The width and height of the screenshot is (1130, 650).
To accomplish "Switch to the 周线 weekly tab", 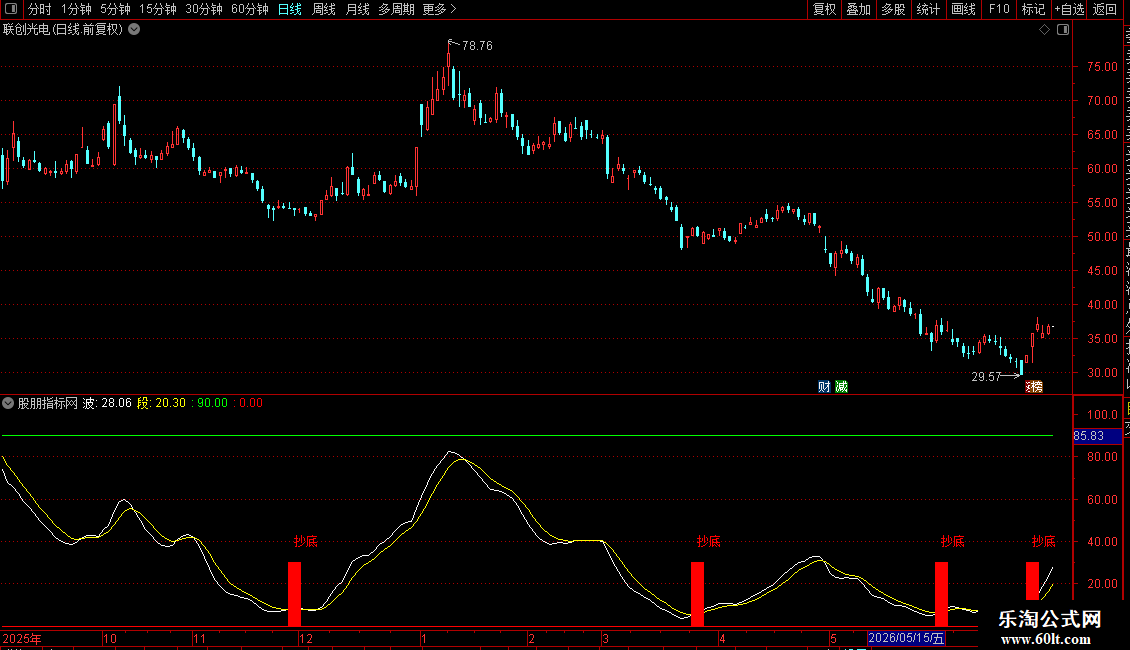I will (324, 9).
